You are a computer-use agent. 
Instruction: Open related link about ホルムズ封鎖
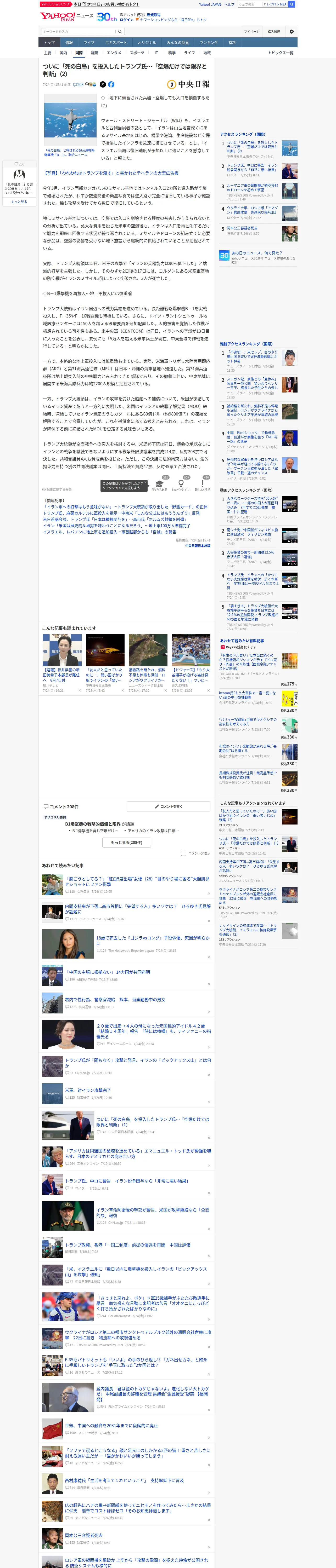coord(115,519)
